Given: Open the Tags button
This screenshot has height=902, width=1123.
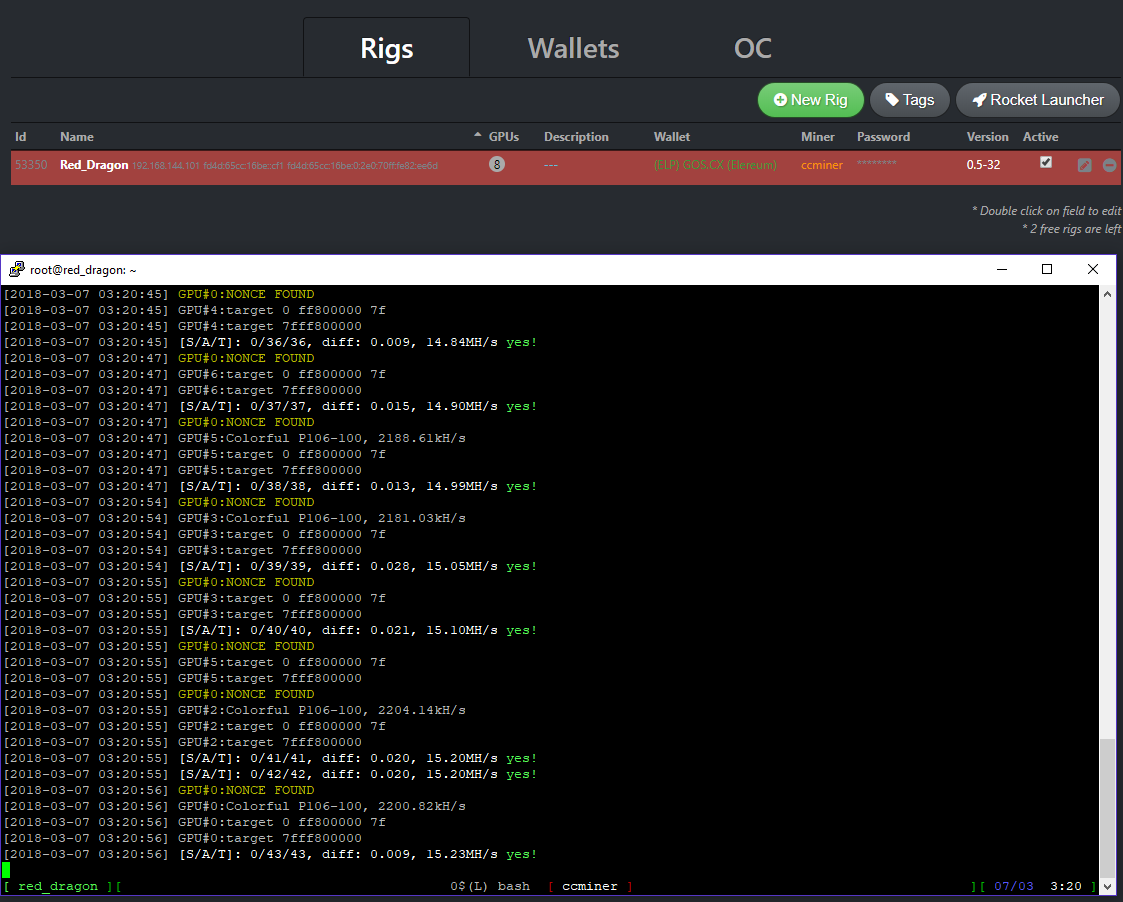Looking at the screenshot, I should point(910,100).
